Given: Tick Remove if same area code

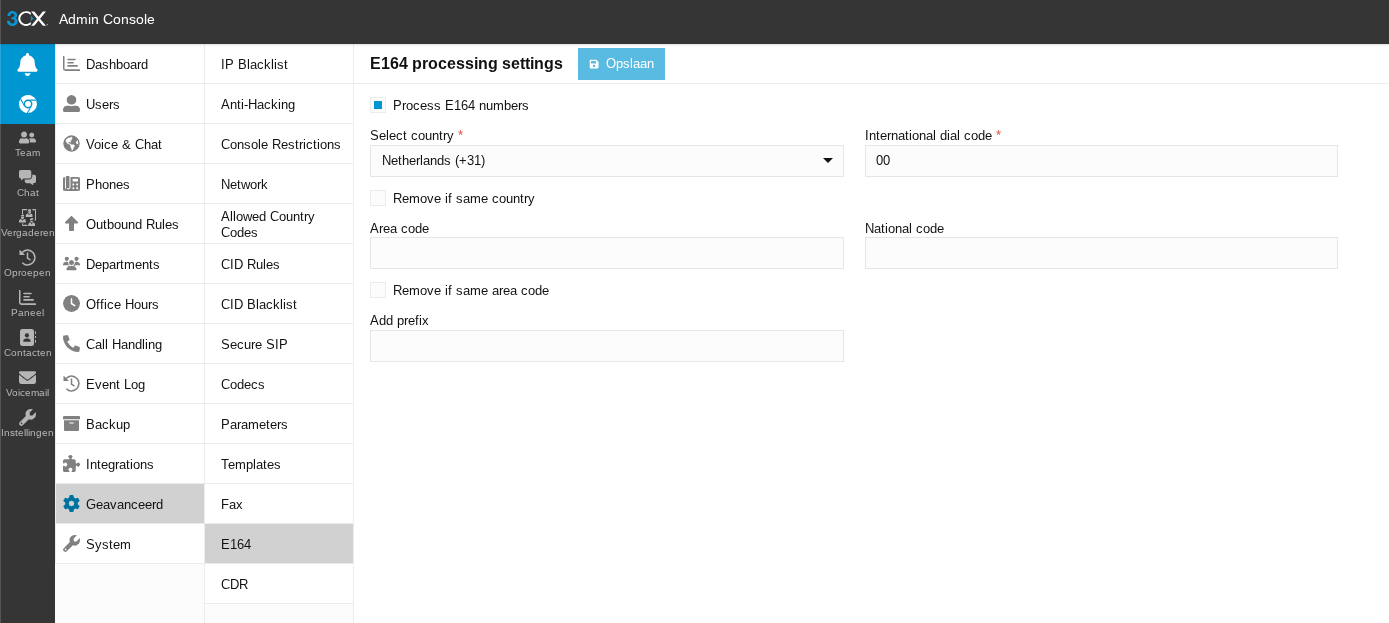Looking at the screenshot, I should tap(378, 290).
